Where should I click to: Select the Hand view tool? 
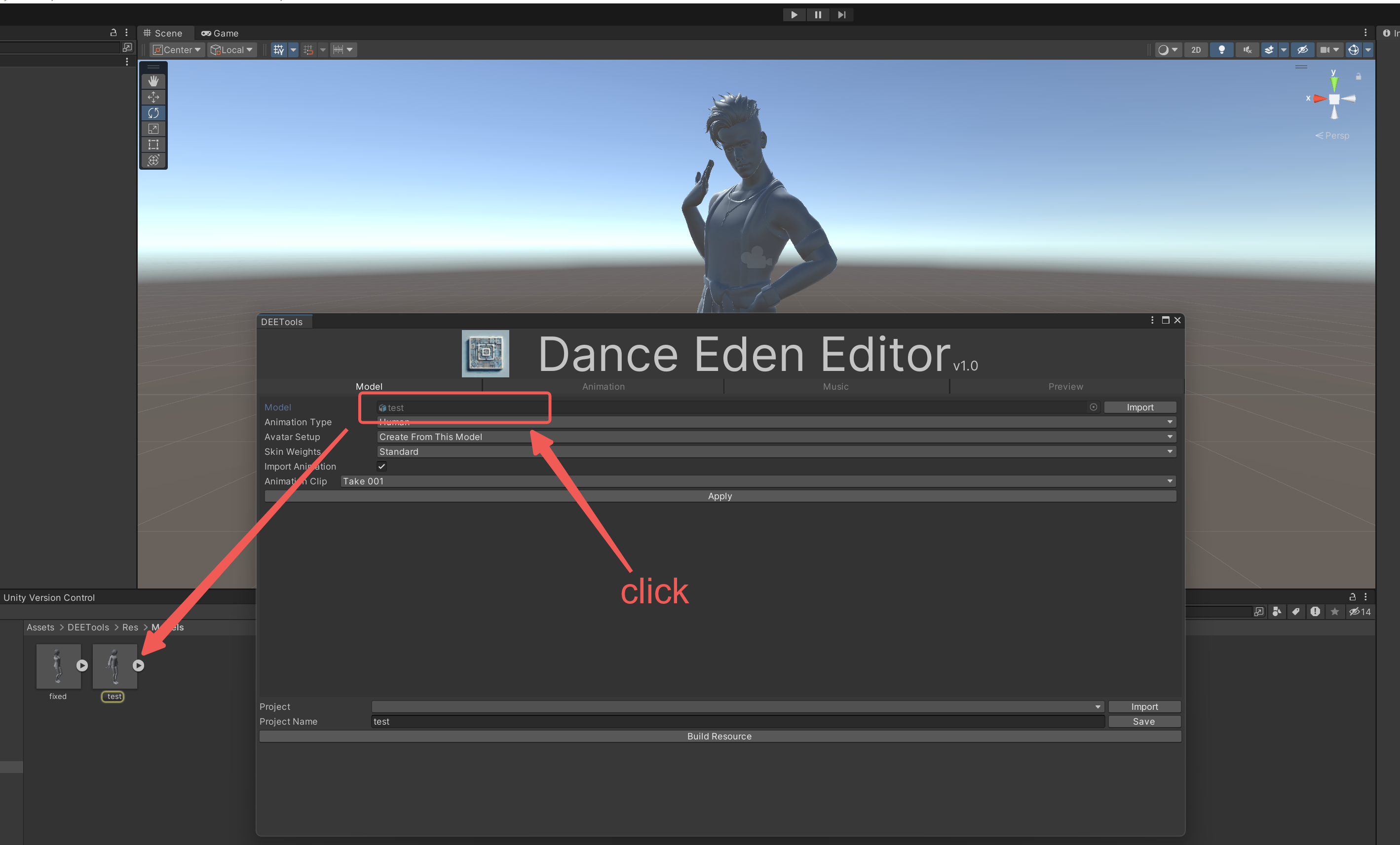click(x=153, y=81)
